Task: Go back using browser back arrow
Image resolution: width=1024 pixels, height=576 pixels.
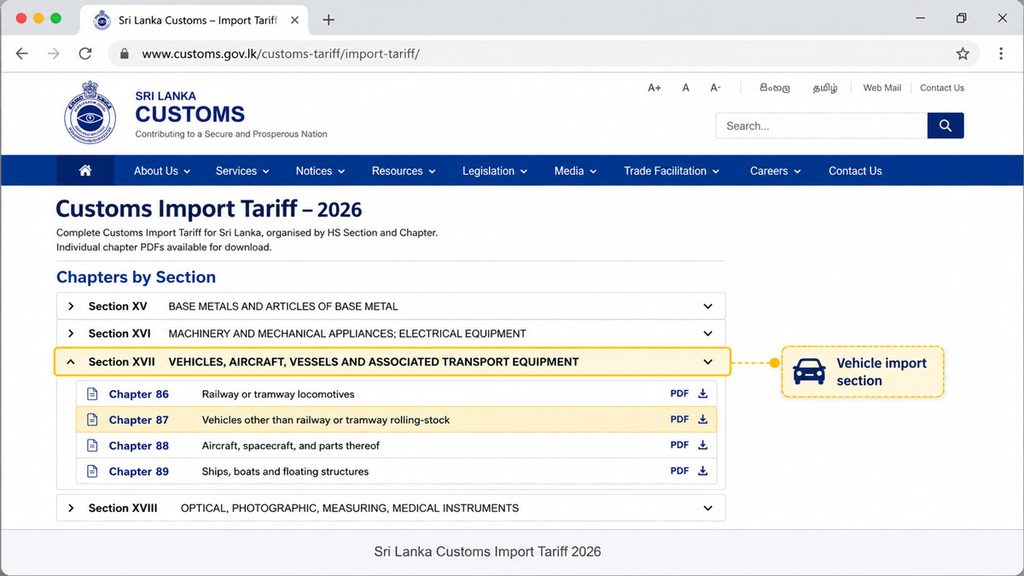Action: [22, 54]
